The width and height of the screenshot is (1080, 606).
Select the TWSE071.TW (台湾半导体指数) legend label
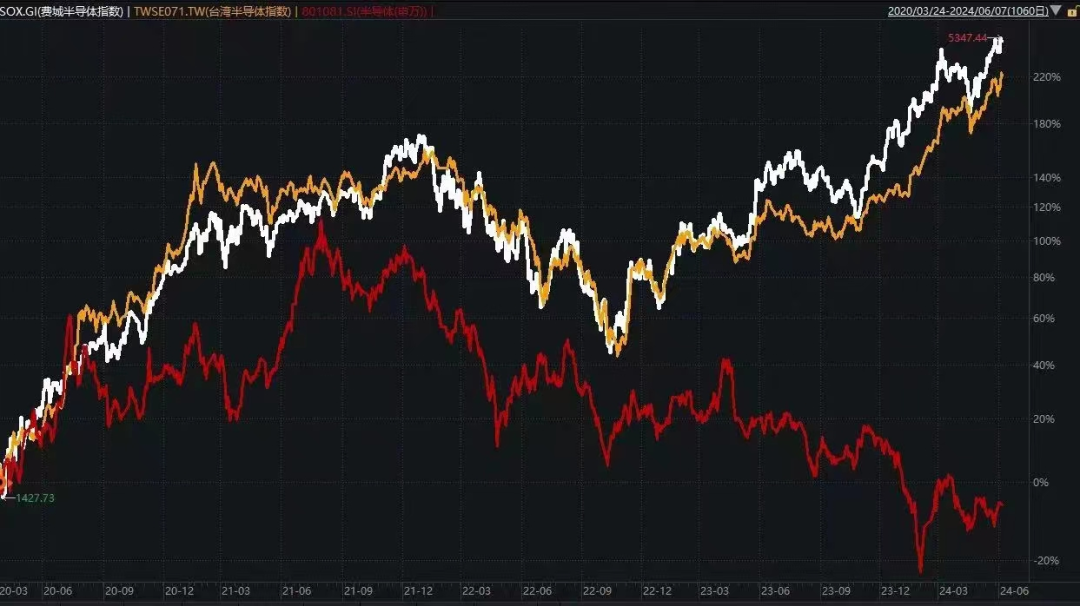[x=213, y=11]
